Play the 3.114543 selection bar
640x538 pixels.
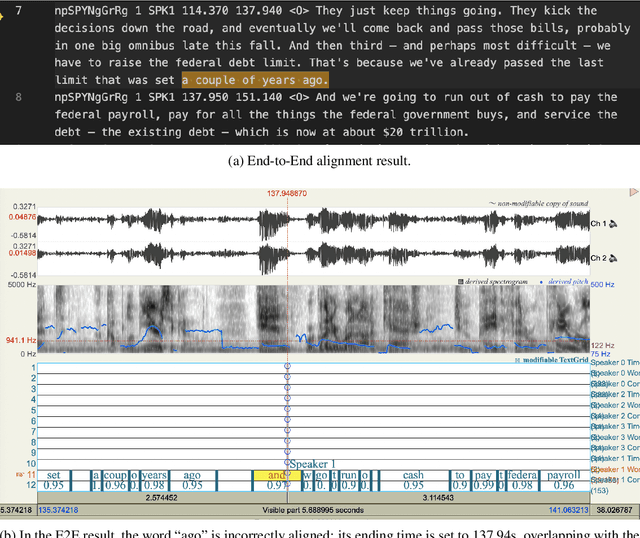coord(439,498)
